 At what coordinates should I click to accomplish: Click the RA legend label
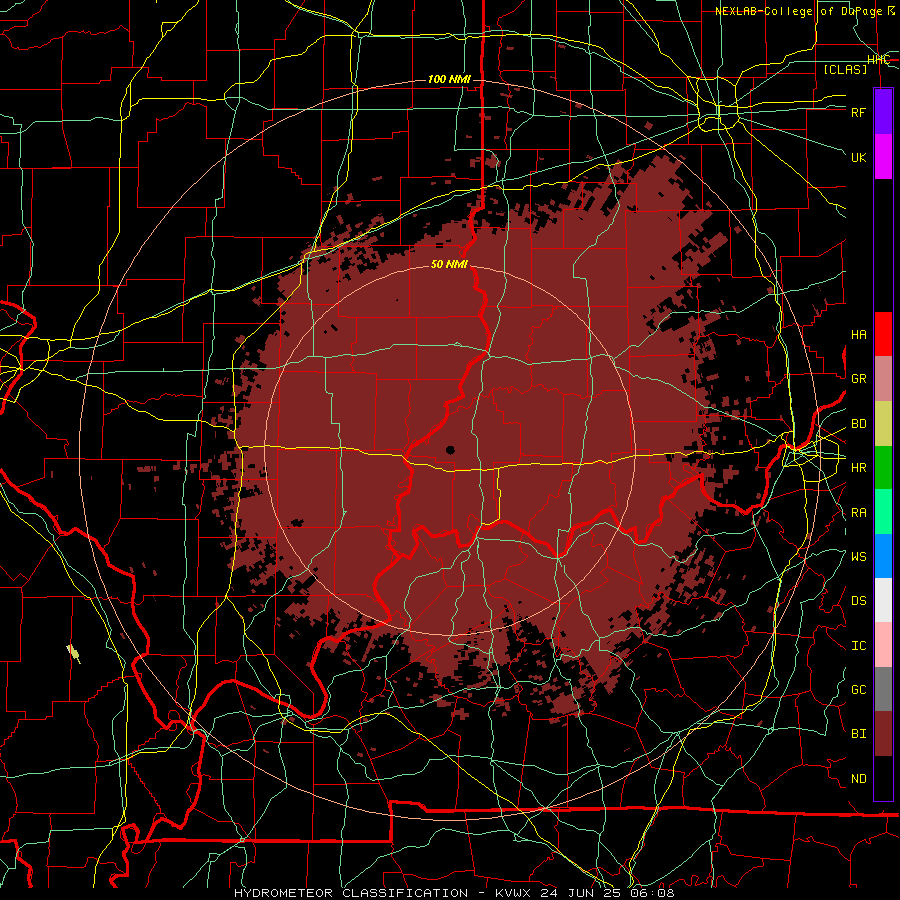[x=858, y=513]
